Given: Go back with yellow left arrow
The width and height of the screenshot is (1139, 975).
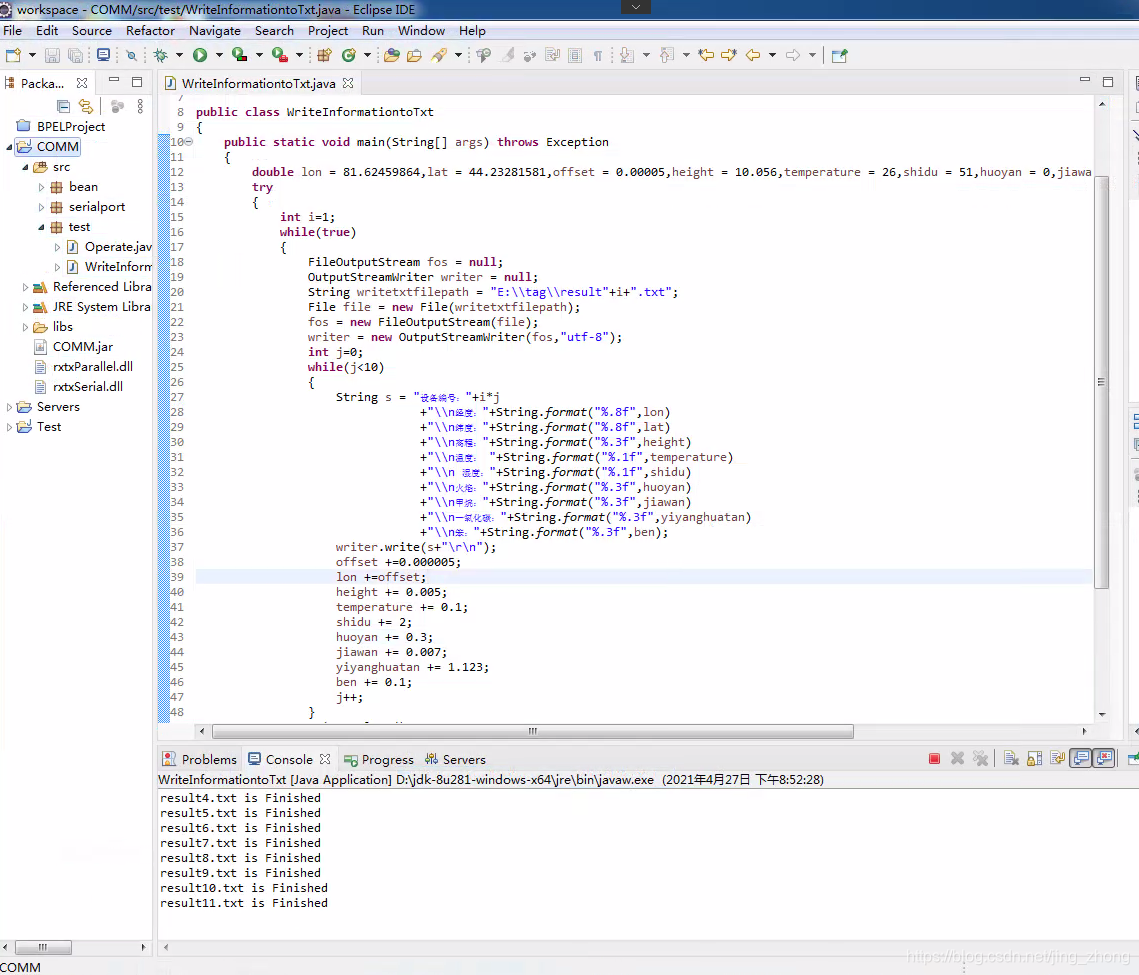Looking at the screenshot, I should click(x=753, y=55).
